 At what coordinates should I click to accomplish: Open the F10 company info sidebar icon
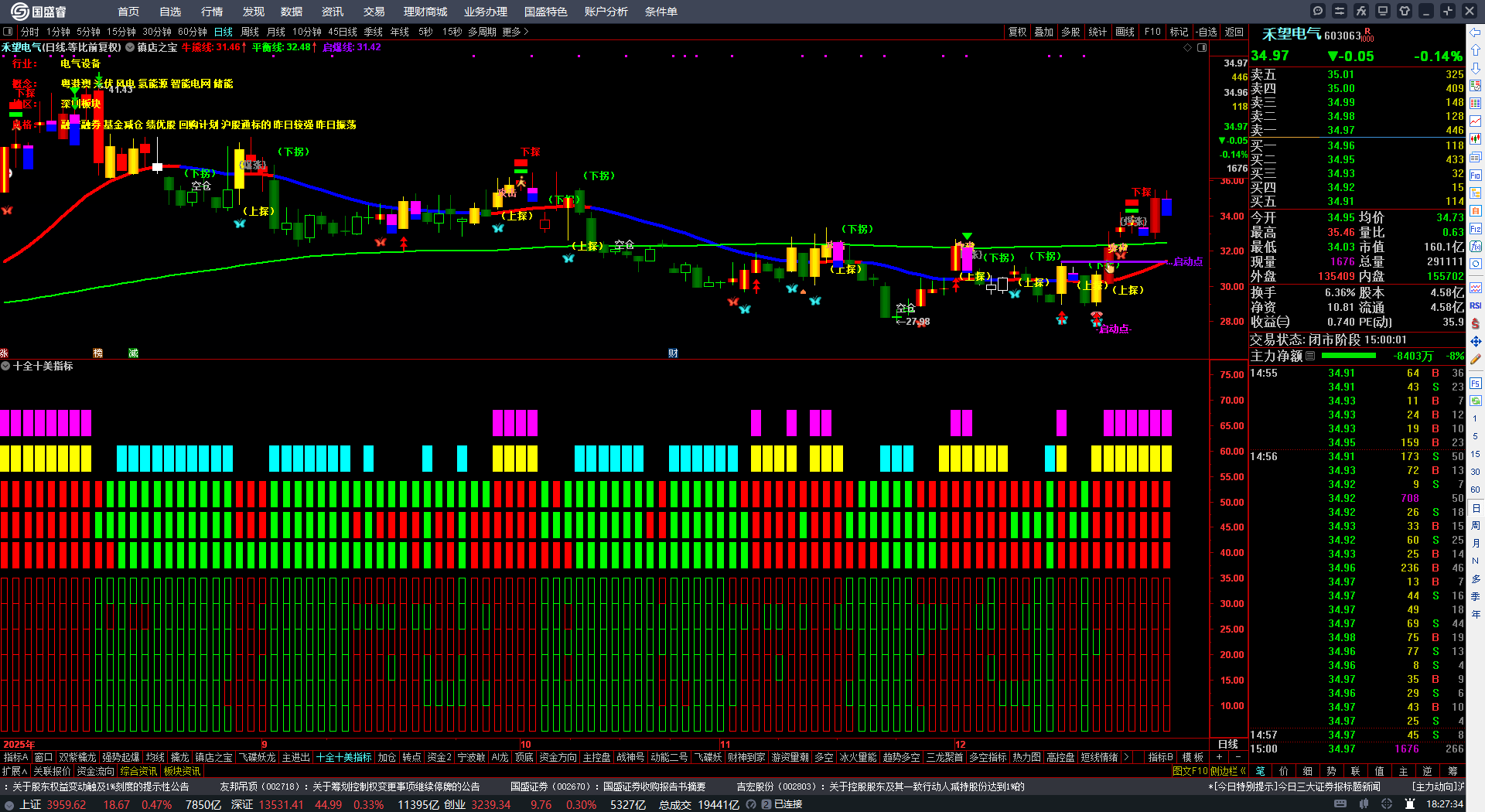point(1476,176)
